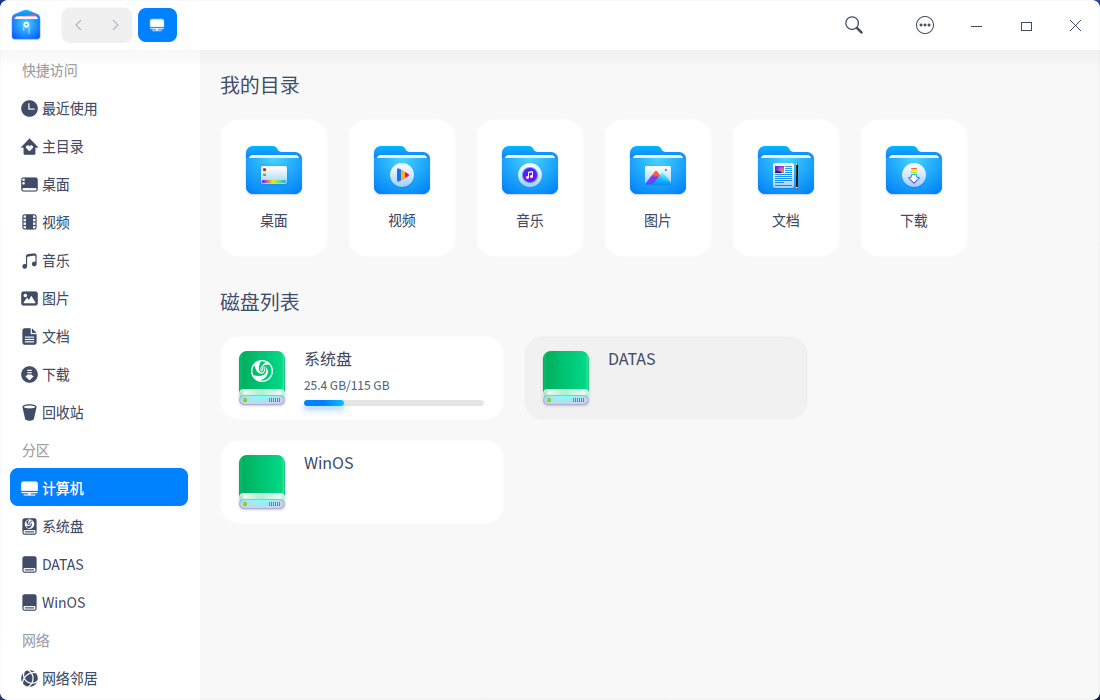The height and width of the screenshot is (700, 1100).
Task: Go back with the left arrow button
Action: (79, 25)
